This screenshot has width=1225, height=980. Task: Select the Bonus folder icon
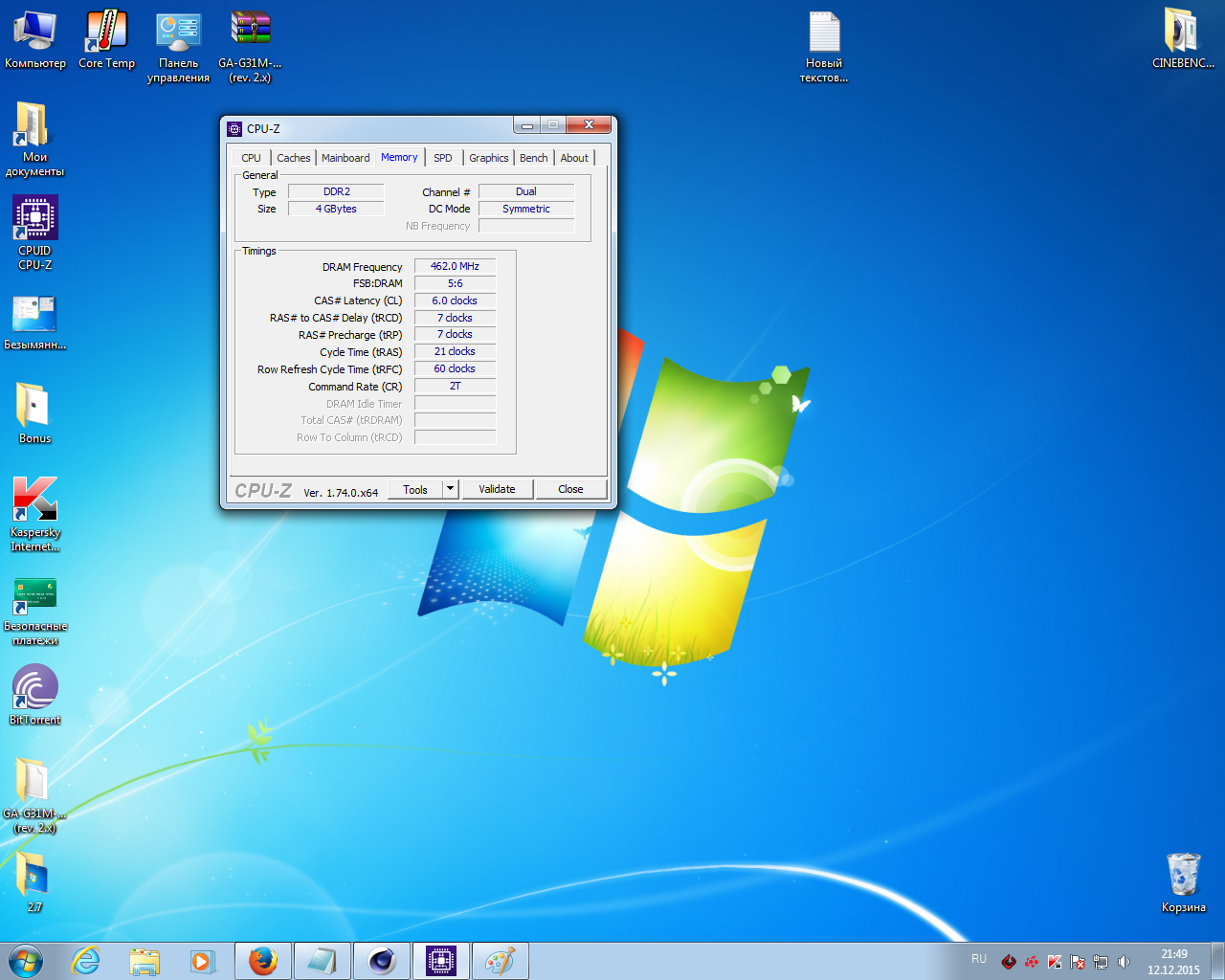pos(34,413)
